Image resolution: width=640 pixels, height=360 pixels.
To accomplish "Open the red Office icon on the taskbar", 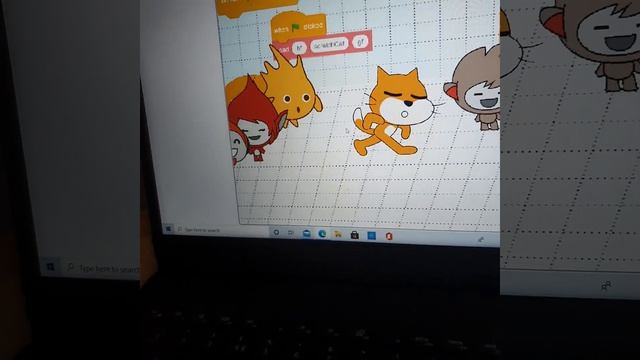I will 389,236.
